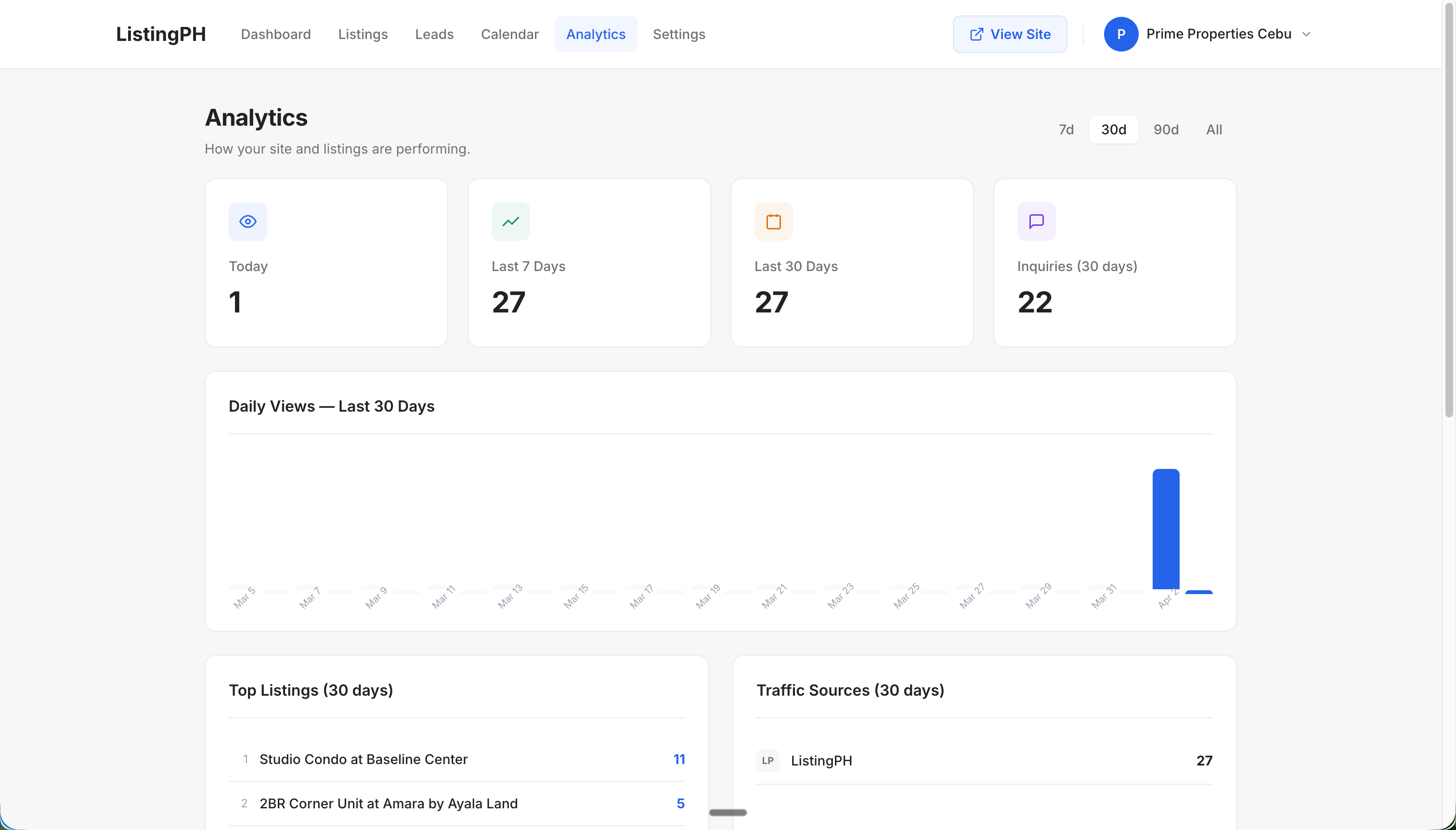Click the Prime Properties Cebu account name
The image size is (1456, 830).
pos(1218,34)
